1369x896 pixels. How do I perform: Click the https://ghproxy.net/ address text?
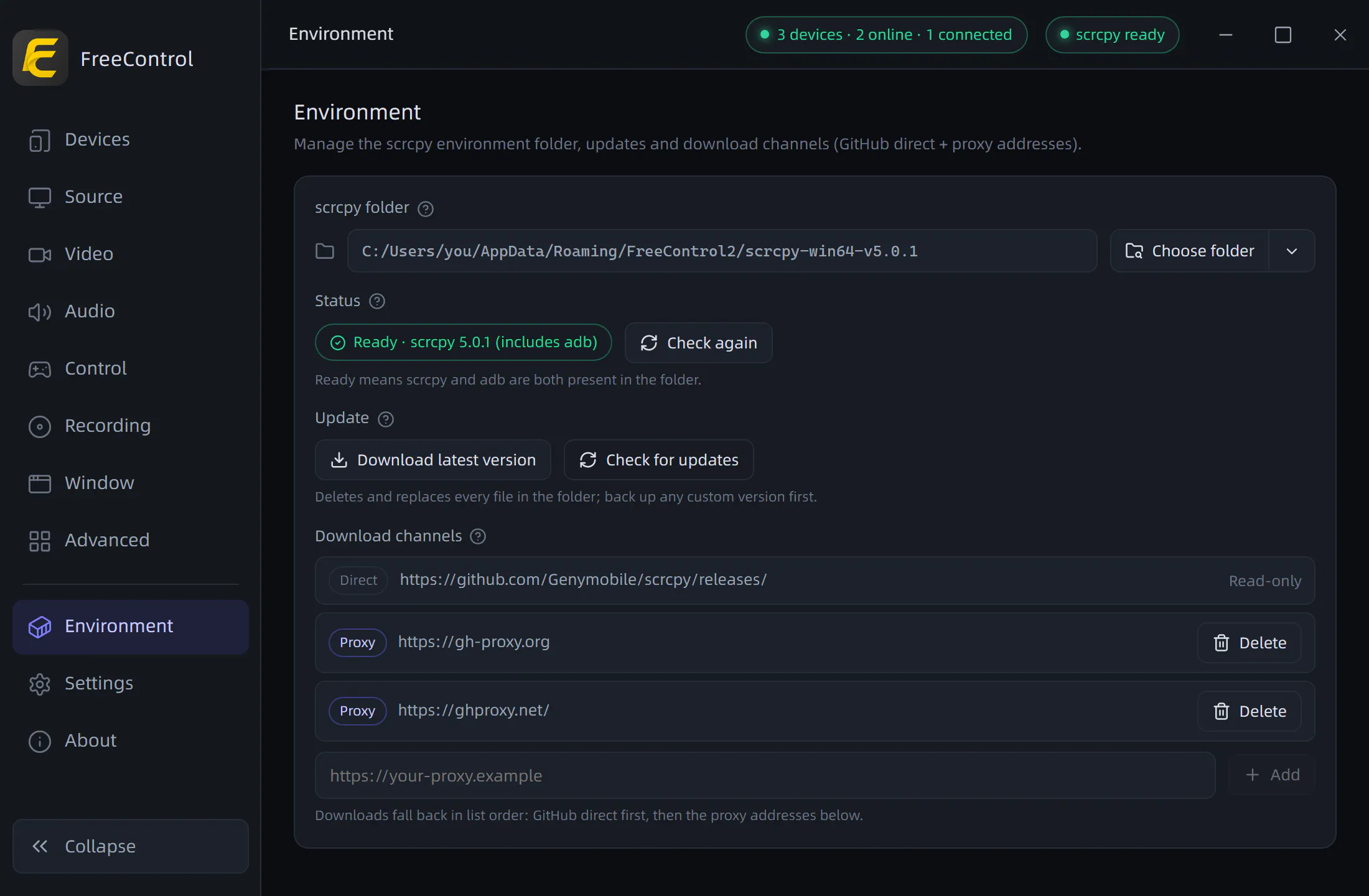(x=474, y=711)
